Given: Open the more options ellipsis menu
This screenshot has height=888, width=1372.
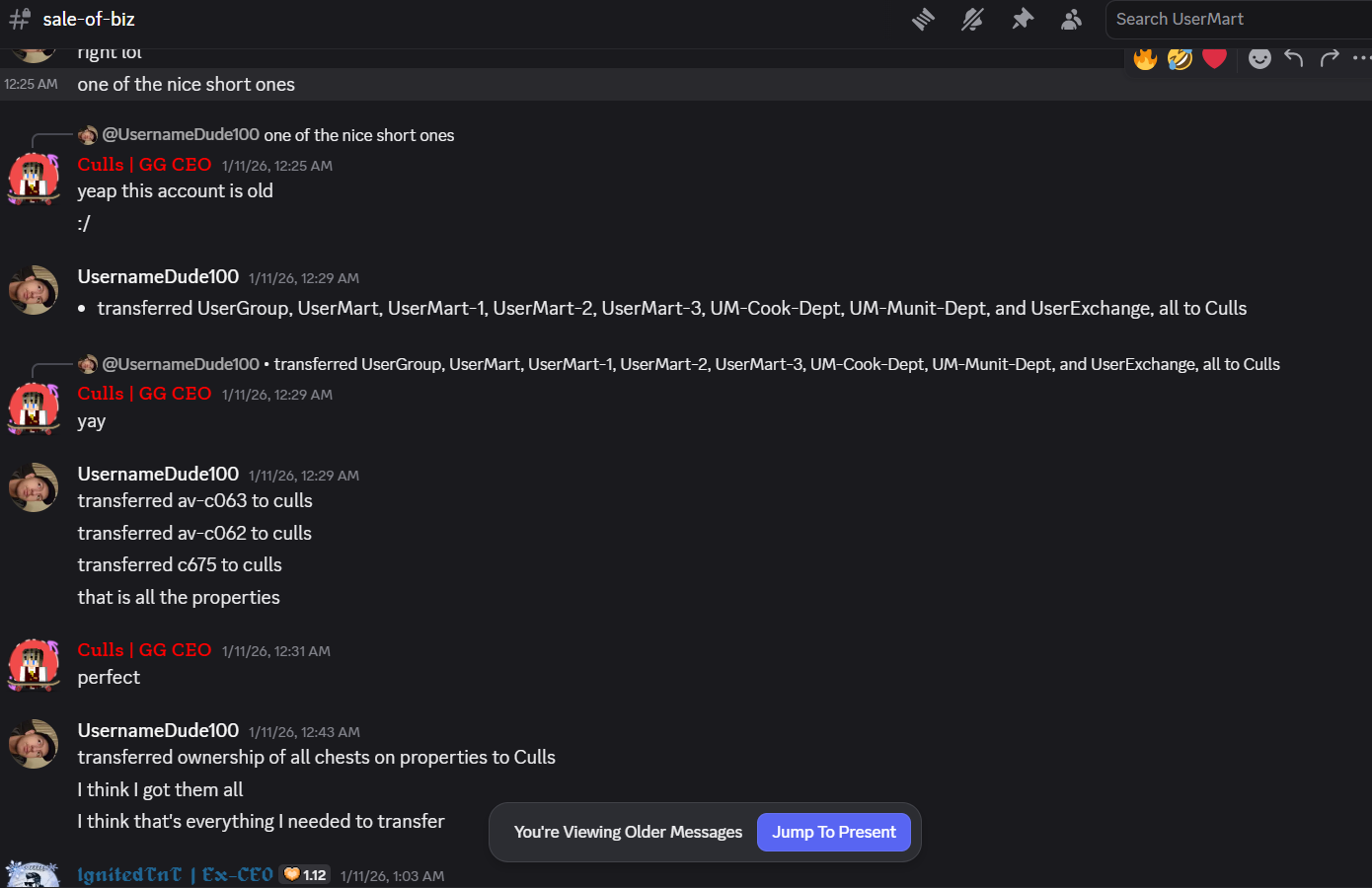Looking at the screenshot, I should [x=1361, y=58].
